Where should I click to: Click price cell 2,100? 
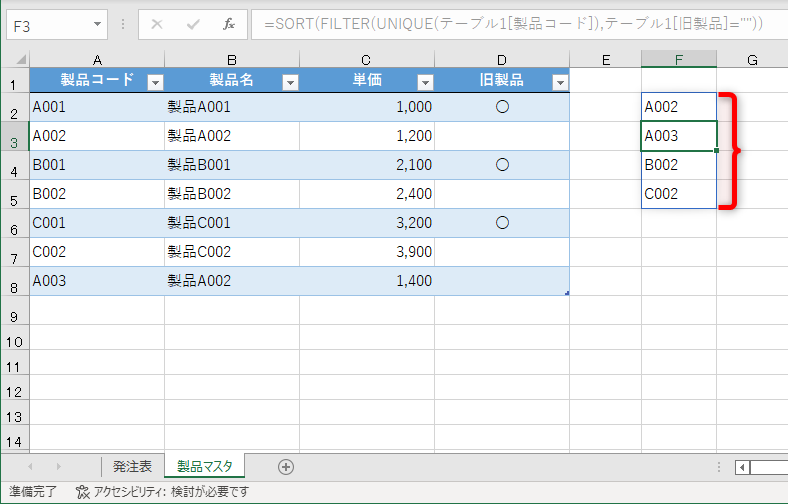[367, 165]
